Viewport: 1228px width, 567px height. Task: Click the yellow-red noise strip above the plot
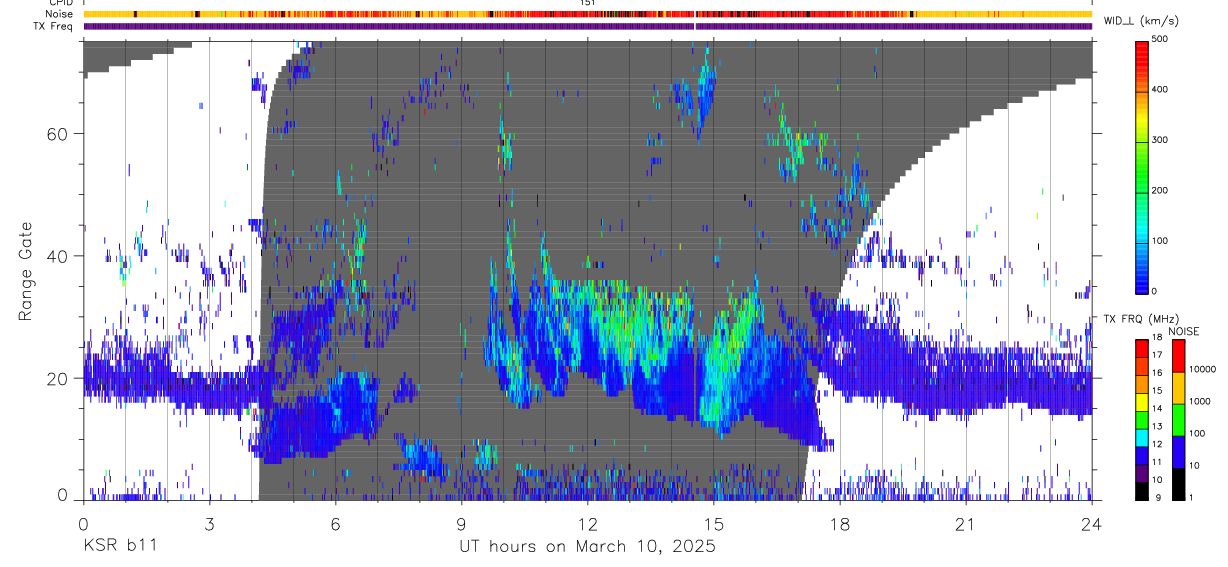click(x=587, y=14)
